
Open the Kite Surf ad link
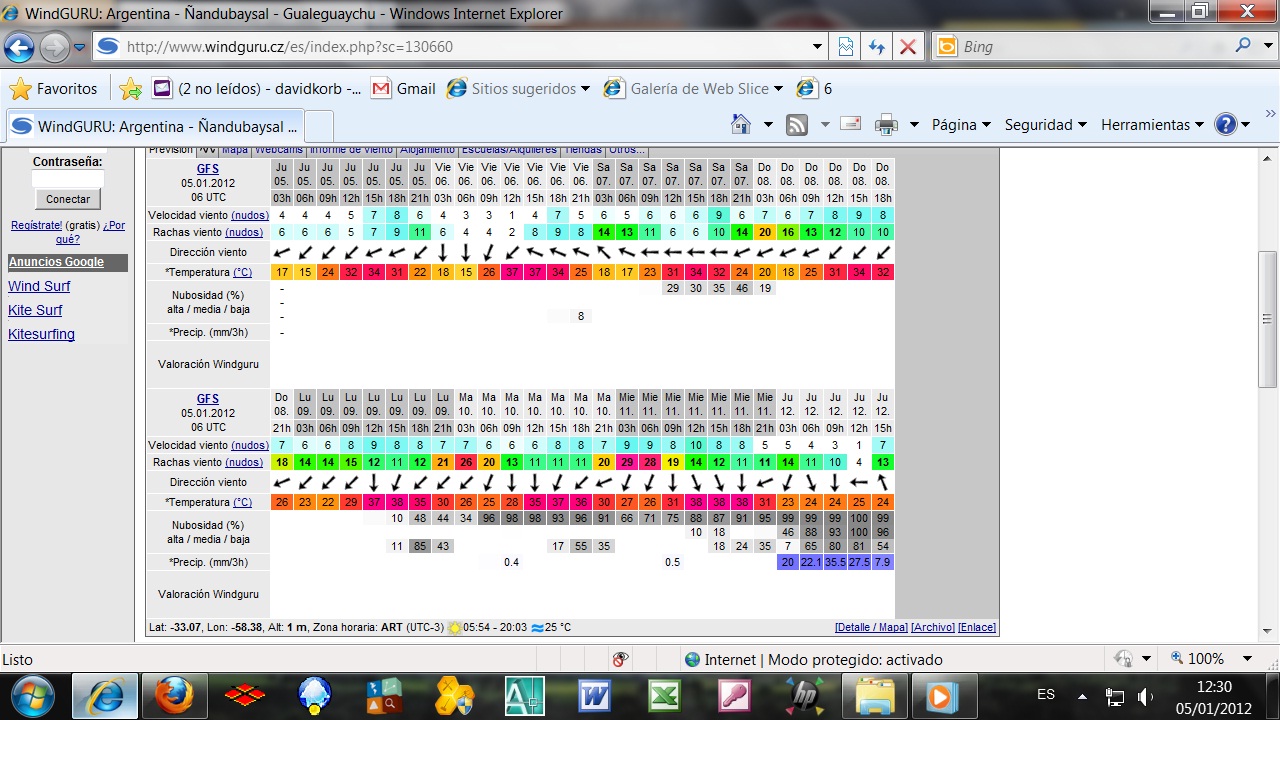35,310
